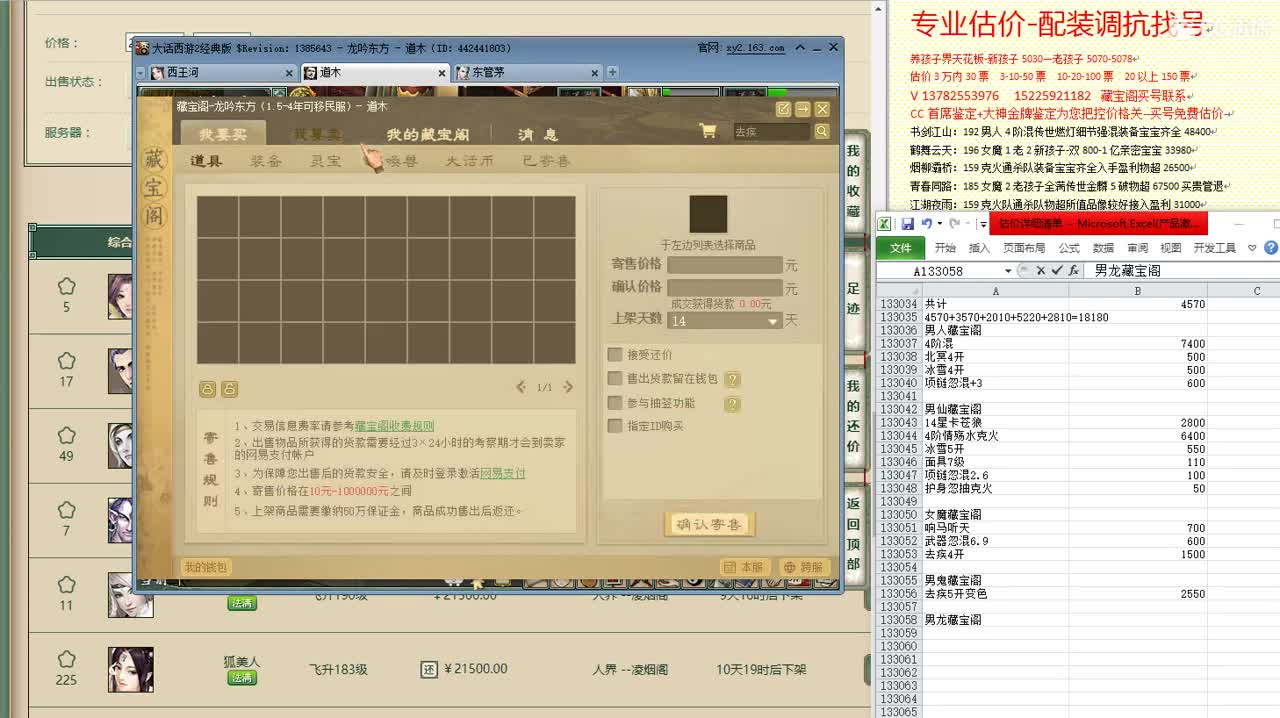Open the Excel 开发工具 ribbon tab

point(1214,248)
